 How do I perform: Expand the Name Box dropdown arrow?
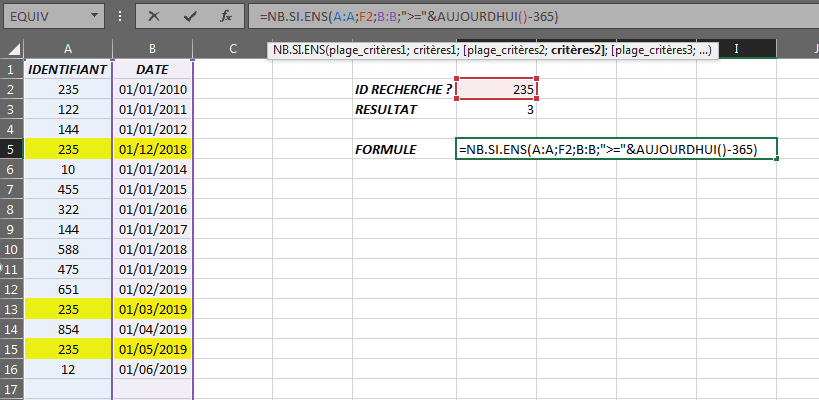(94, 17)
